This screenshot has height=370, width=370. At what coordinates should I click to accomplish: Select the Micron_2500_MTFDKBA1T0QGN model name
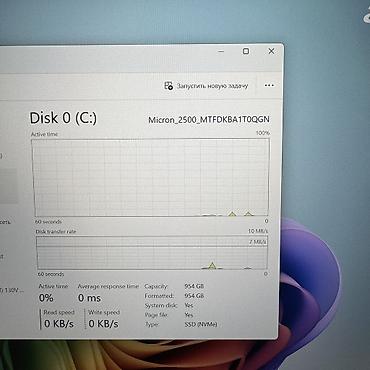pos(209,120)
